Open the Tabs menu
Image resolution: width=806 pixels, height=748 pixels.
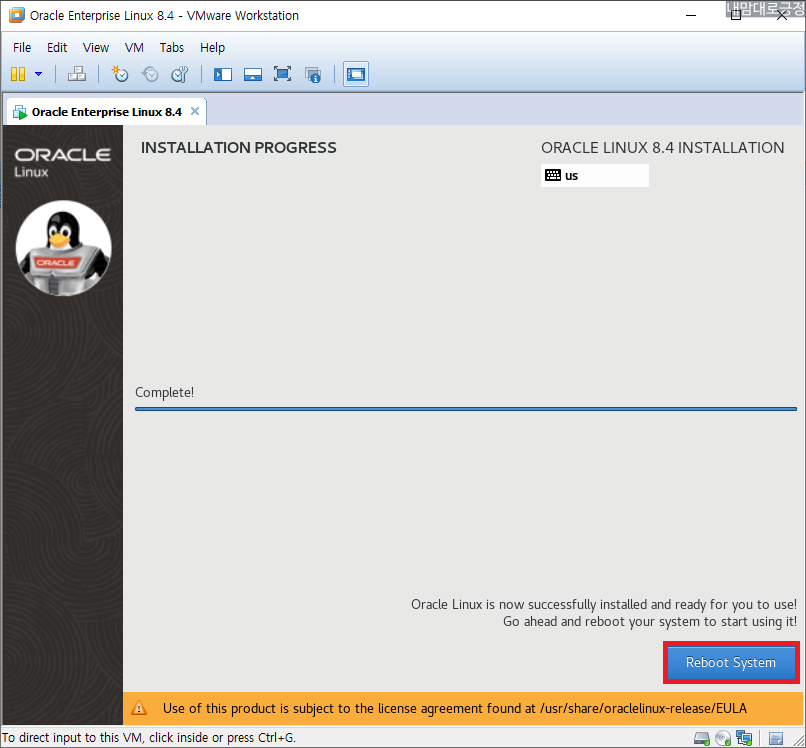tap(172, 48)
